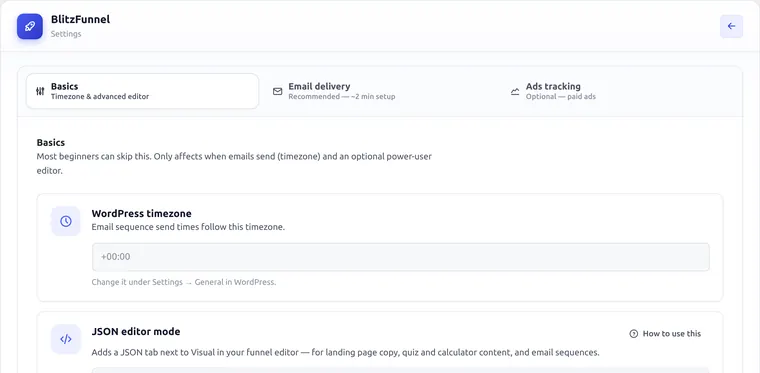760x373 pixels.
Task: Click 'Most beginners can skip this' description
Action: (234, 164)
